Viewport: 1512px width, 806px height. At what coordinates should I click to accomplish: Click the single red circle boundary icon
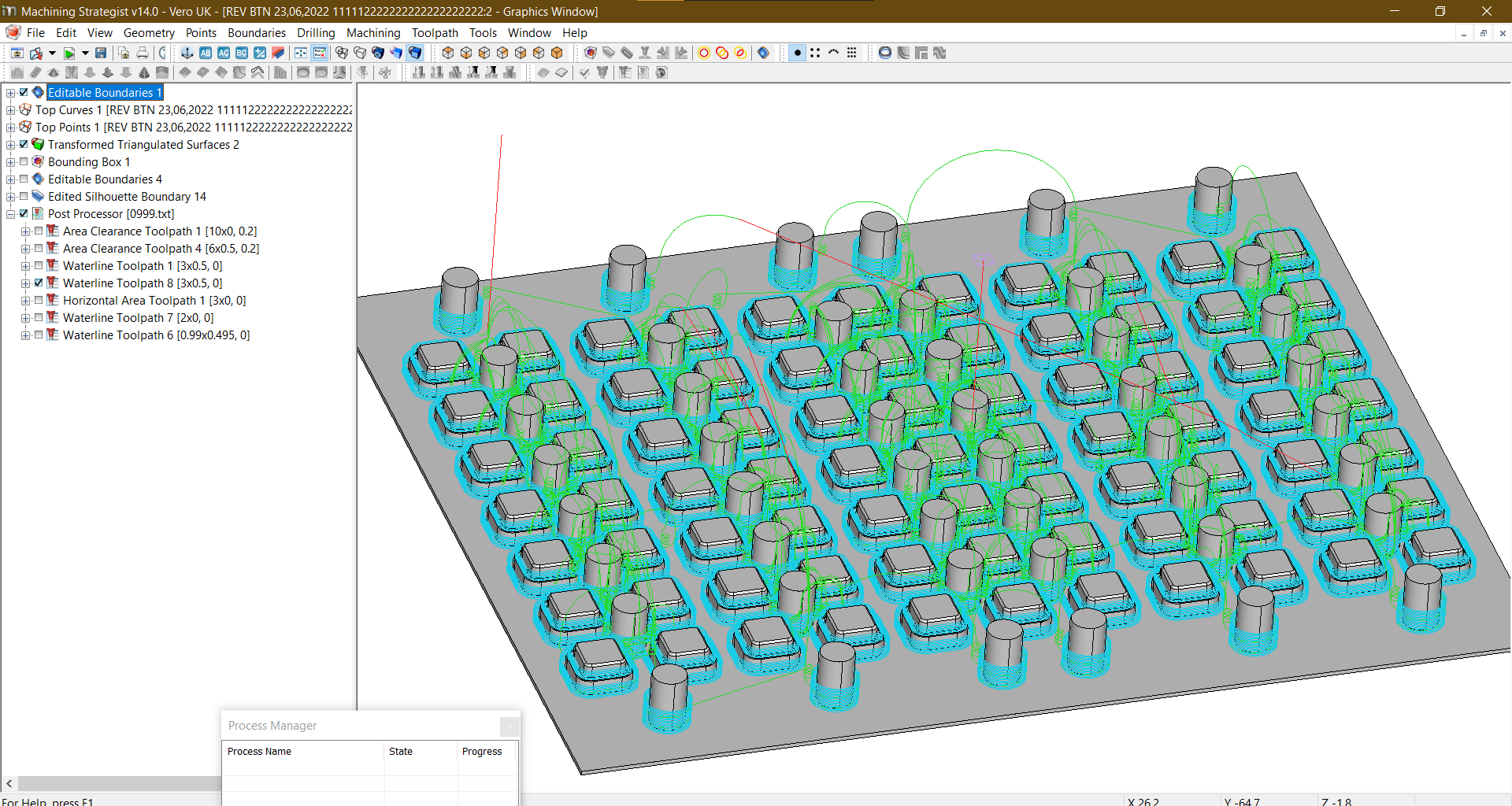(704, 53)
